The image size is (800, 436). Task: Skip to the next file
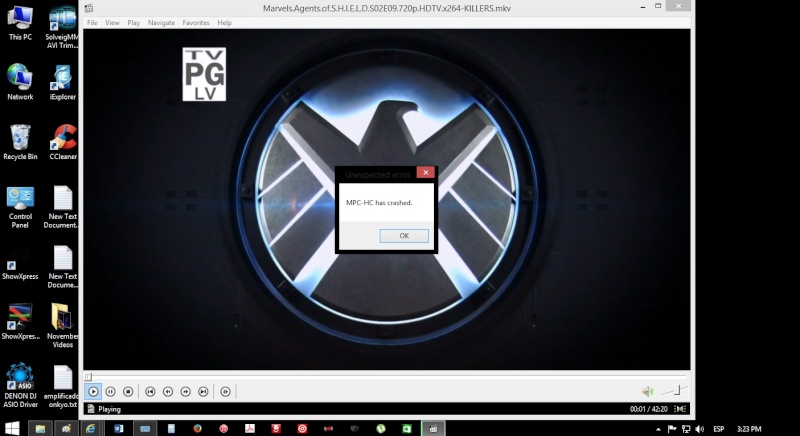[x=203, y=392]
